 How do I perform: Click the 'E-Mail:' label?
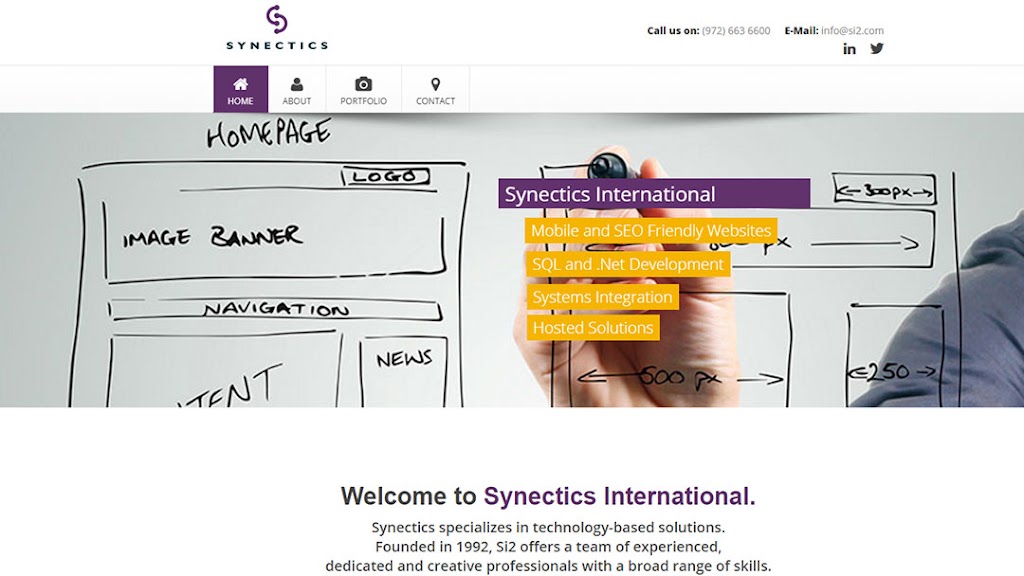tap(801, 31)
